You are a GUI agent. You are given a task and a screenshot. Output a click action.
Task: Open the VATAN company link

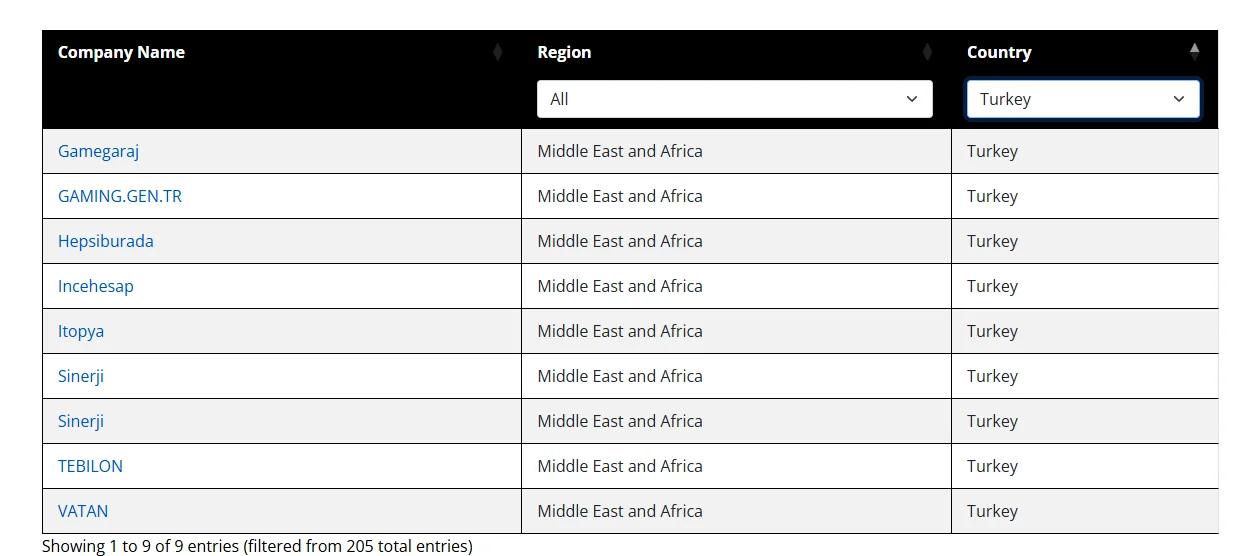[x=83, y=511]
